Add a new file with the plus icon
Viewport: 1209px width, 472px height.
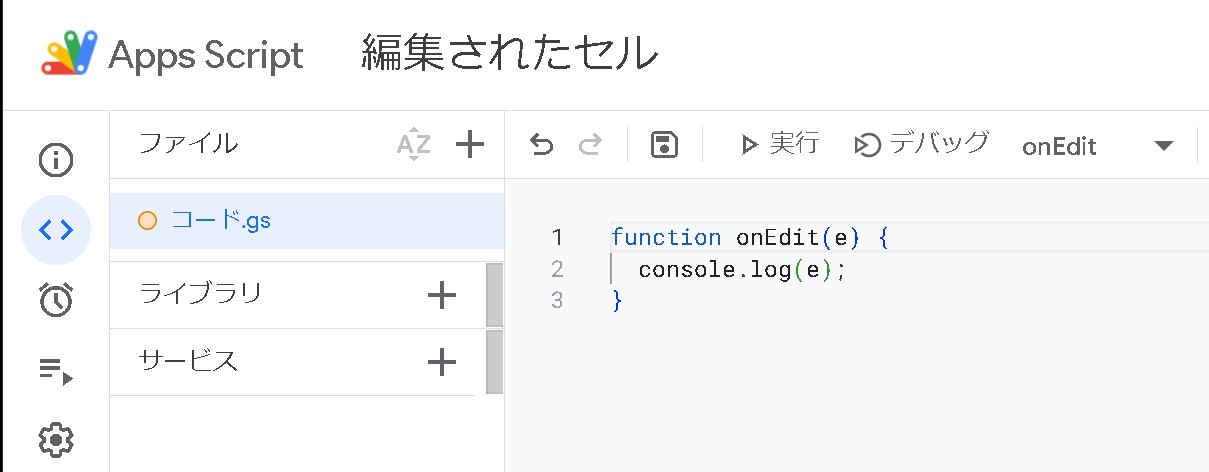(x=470, y=145)
